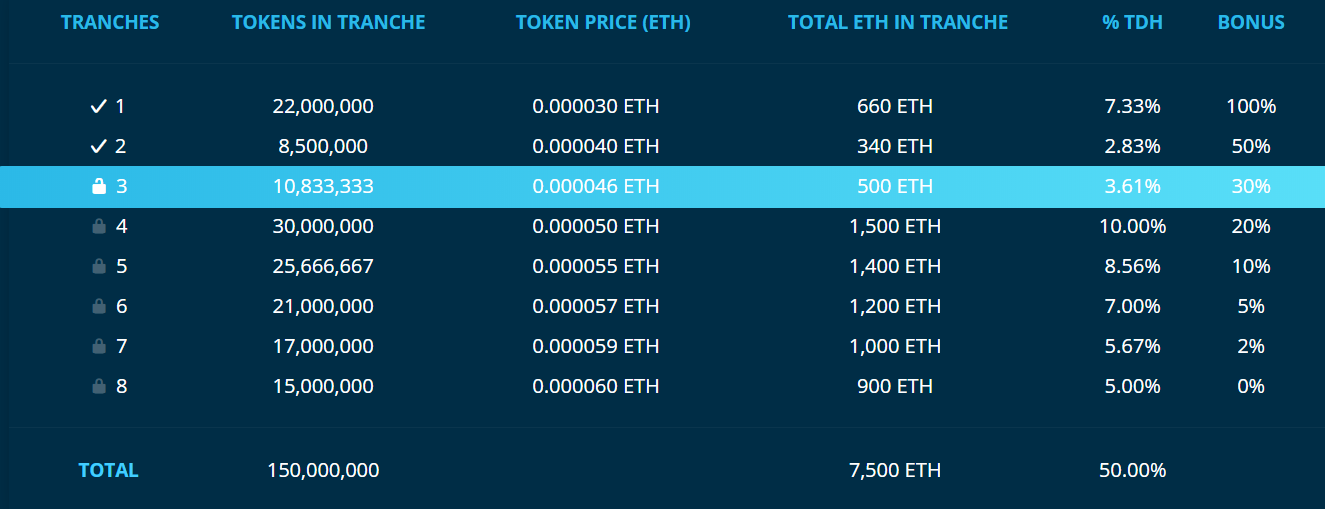The height and width of the screenshot is (509, 1325).
Task: Click the white lock icon on tranche 3
Action: point(98,186)
